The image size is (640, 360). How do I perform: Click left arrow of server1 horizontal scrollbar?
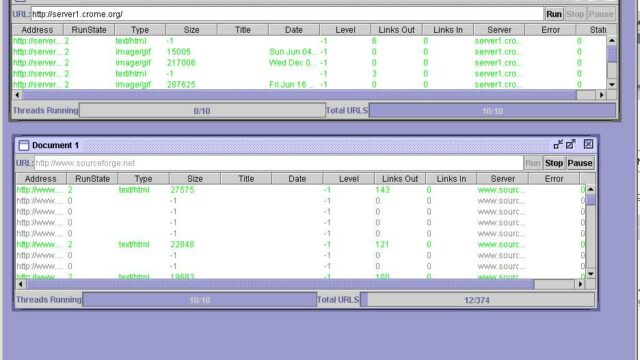tap(17, 95)
